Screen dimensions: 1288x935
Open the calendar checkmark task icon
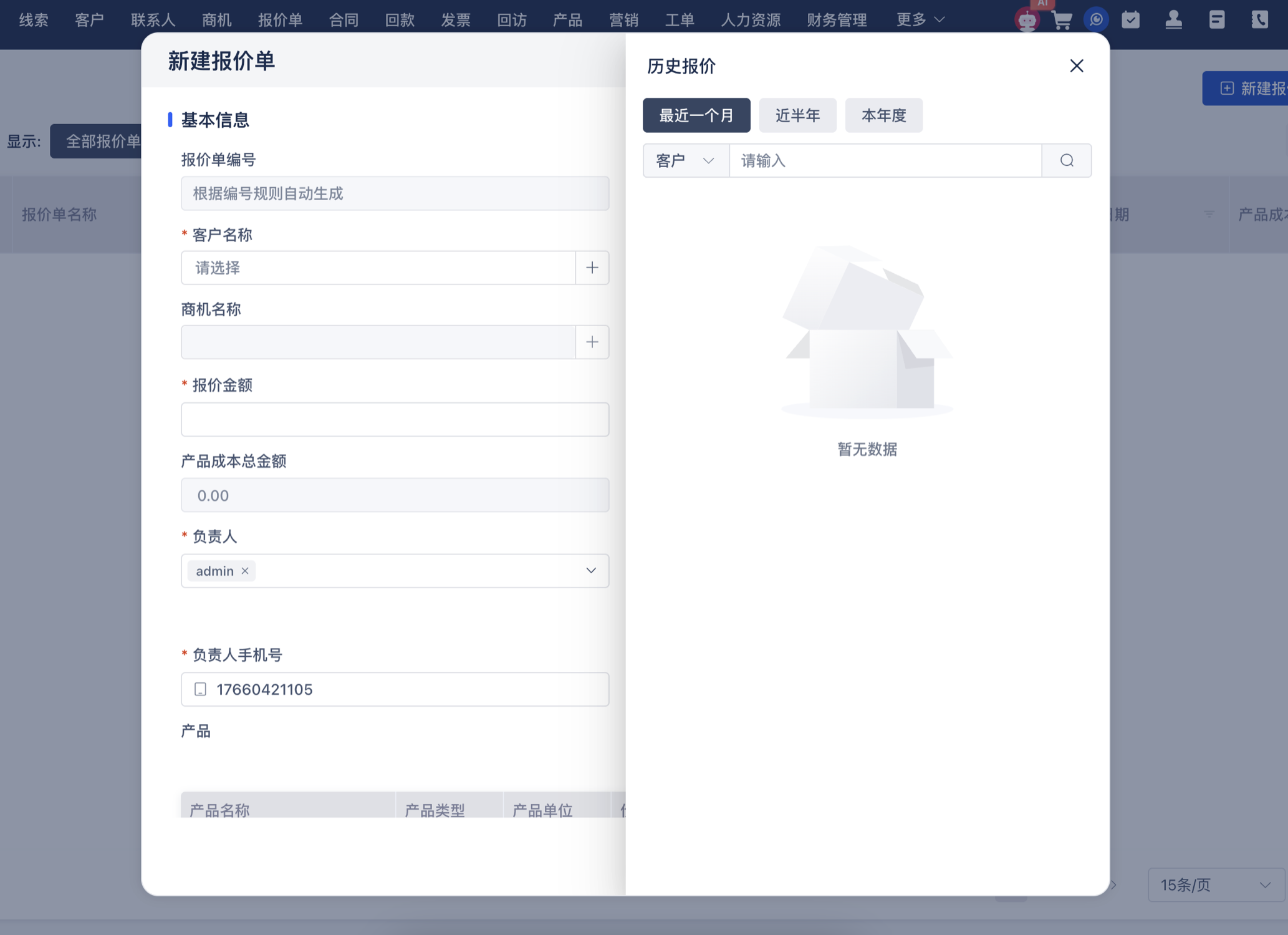[x=1131, y=20]
